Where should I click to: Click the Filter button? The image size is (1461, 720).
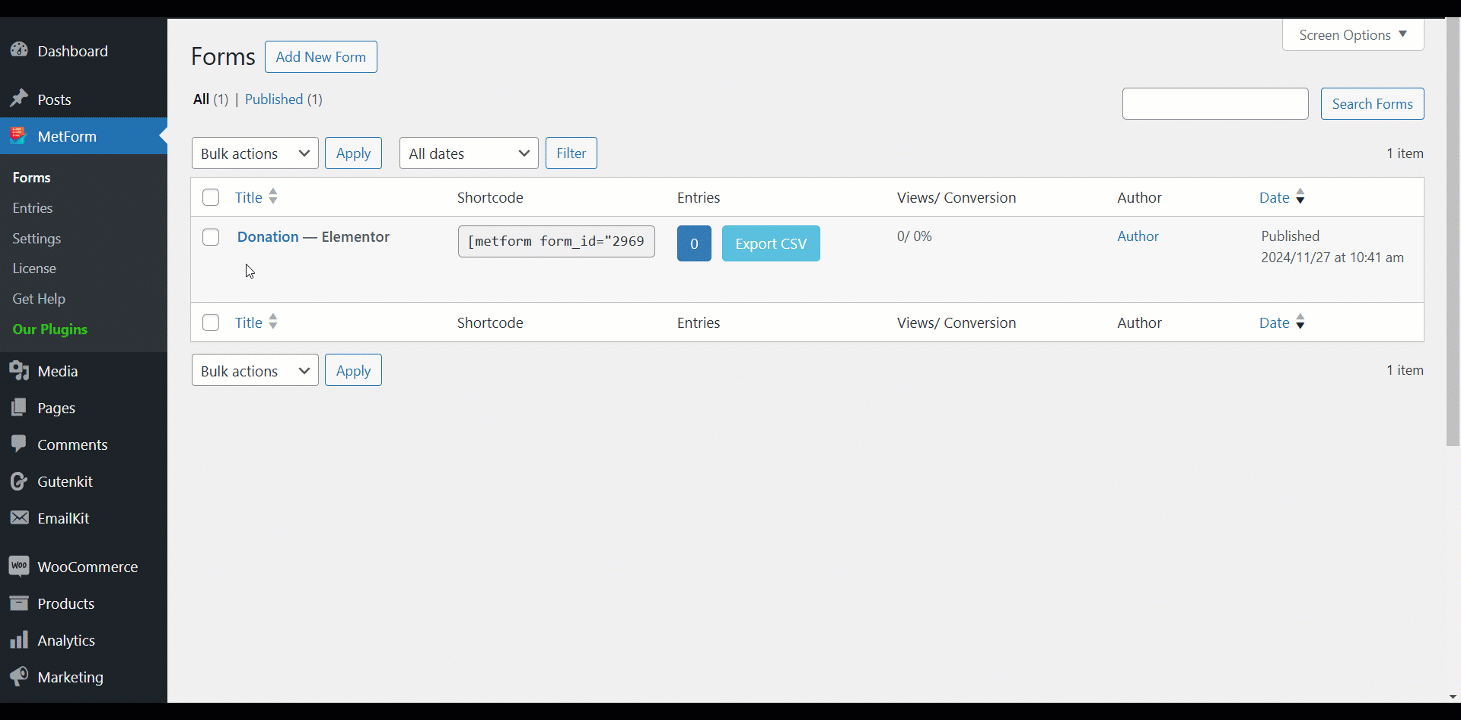click(571, 153)
